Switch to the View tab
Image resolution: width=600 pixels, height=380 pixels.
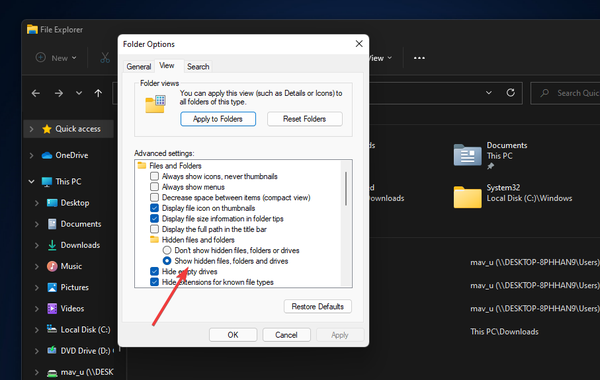tap(167, 66)
